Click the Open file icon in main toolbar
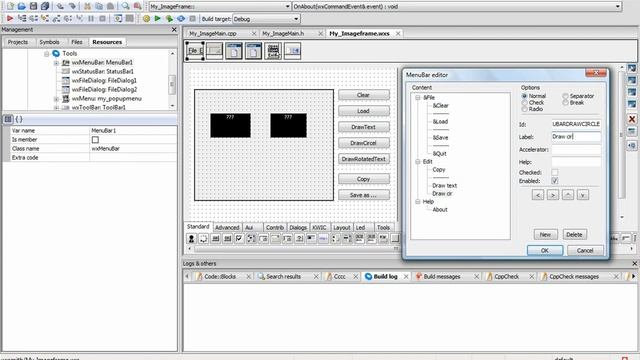Image resolution: width=640 pixels, height=360 pixels. [22, 6]
